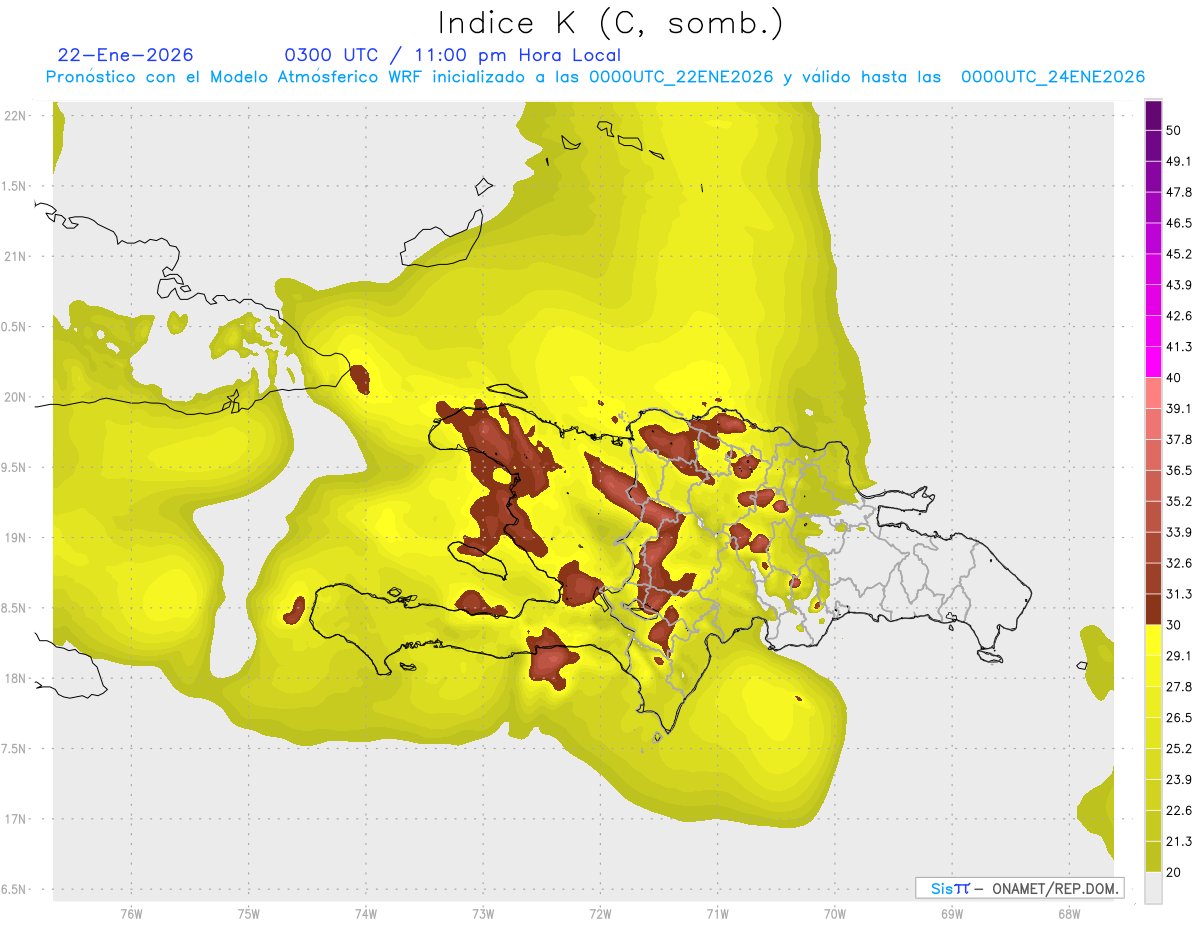Viewport: 1200px width, 927px height.
Task: Select the salmon swatch between 39.1 and 40
Action: [1153, 393]
